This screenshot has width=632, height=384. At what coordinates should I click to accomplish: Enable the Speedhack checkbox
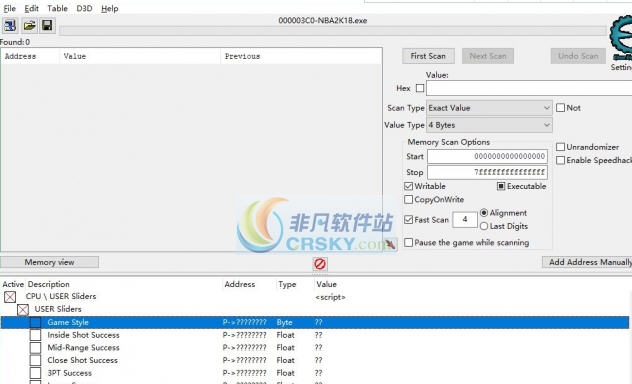click(560, 160)
